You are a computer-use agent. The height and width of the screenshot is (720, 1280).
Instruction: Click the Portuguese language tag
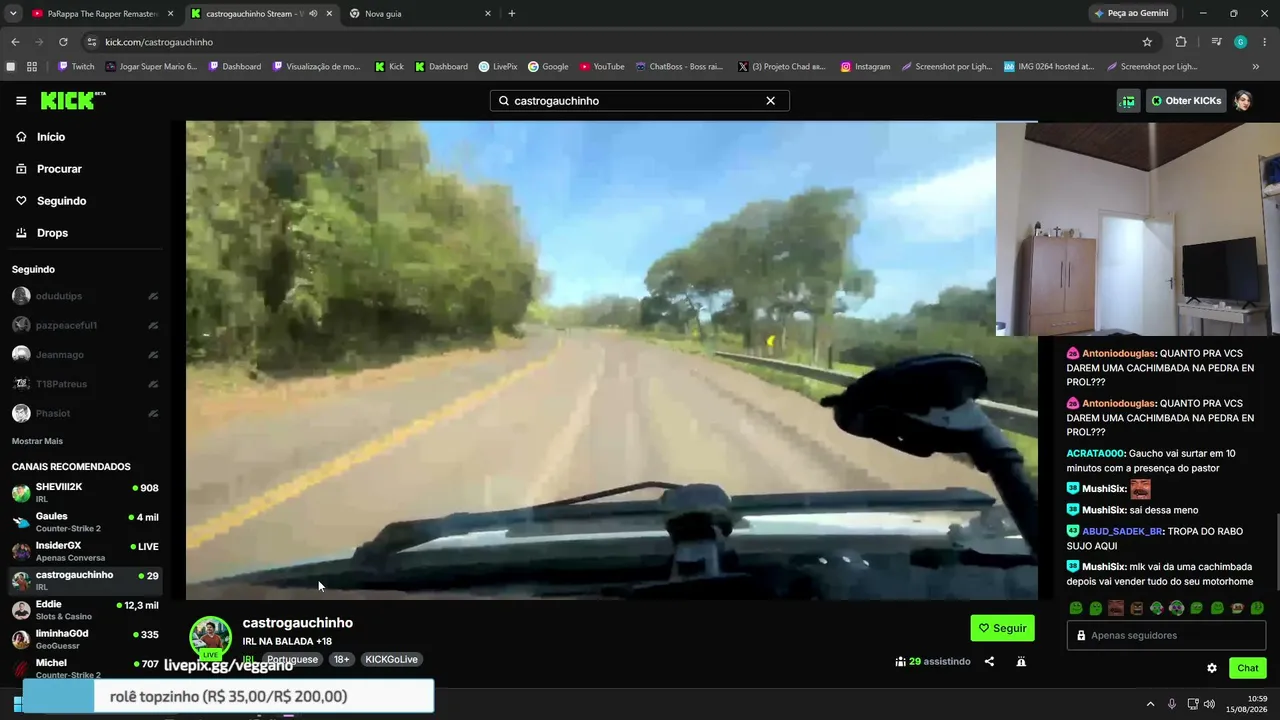pos(292,660)
